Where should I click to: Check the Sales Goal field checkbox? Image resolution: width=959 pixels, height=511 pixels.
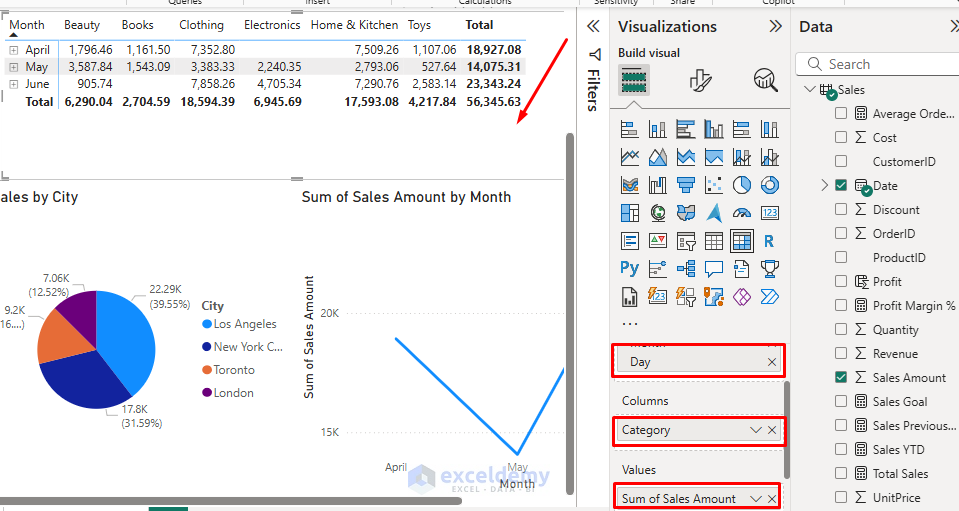coord(841,401)
